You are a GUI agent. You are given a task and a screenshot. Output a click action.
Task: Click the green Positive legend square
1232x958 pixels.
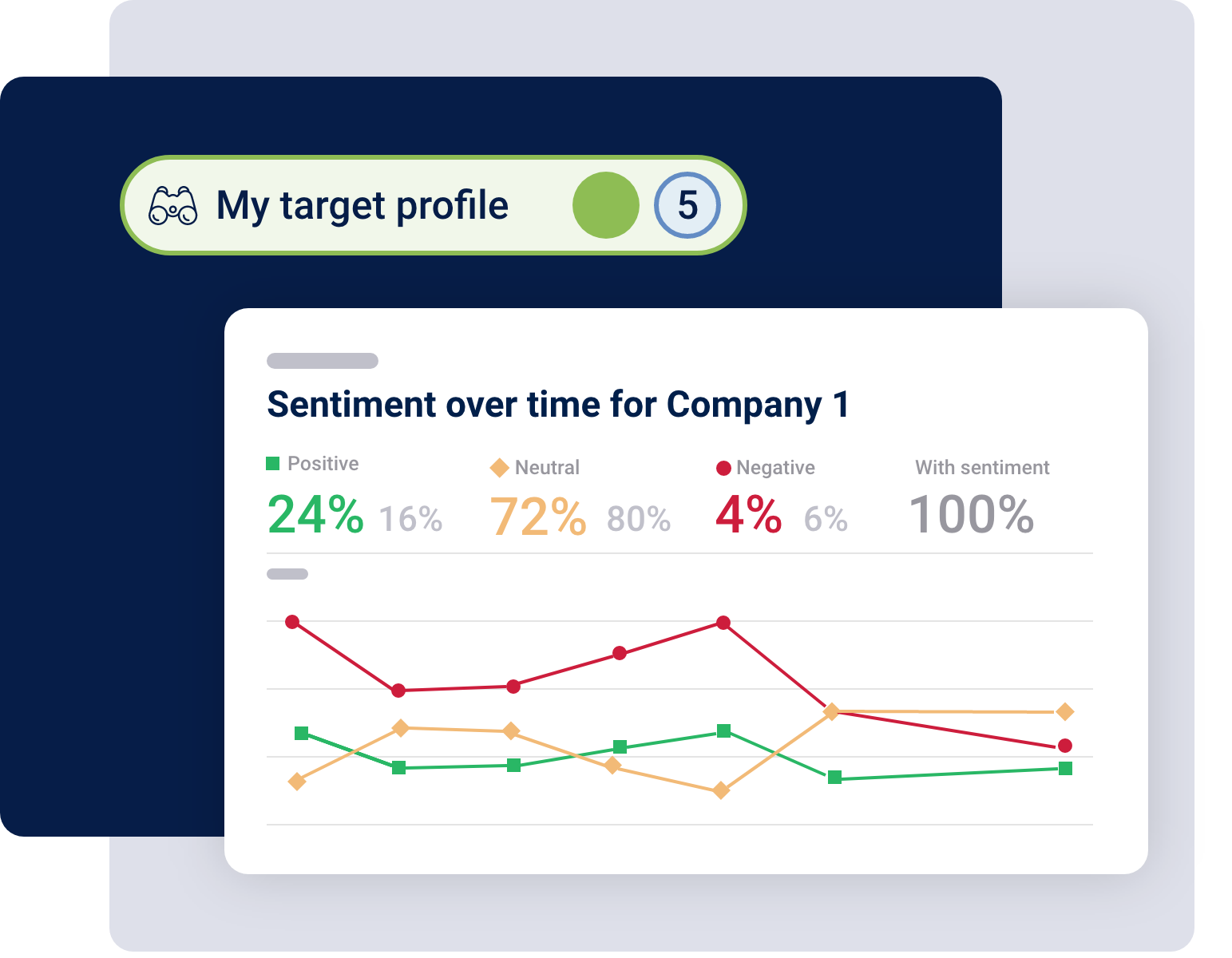[273, 463]
